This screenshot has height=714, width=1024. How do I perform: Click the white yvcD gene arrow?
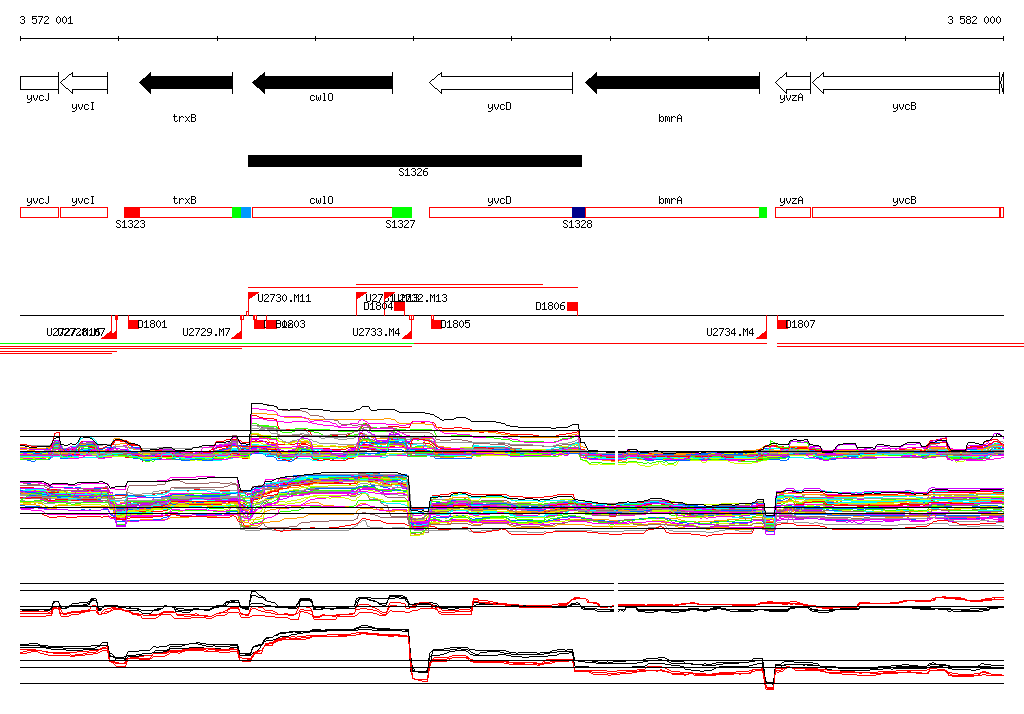[501, 83]
